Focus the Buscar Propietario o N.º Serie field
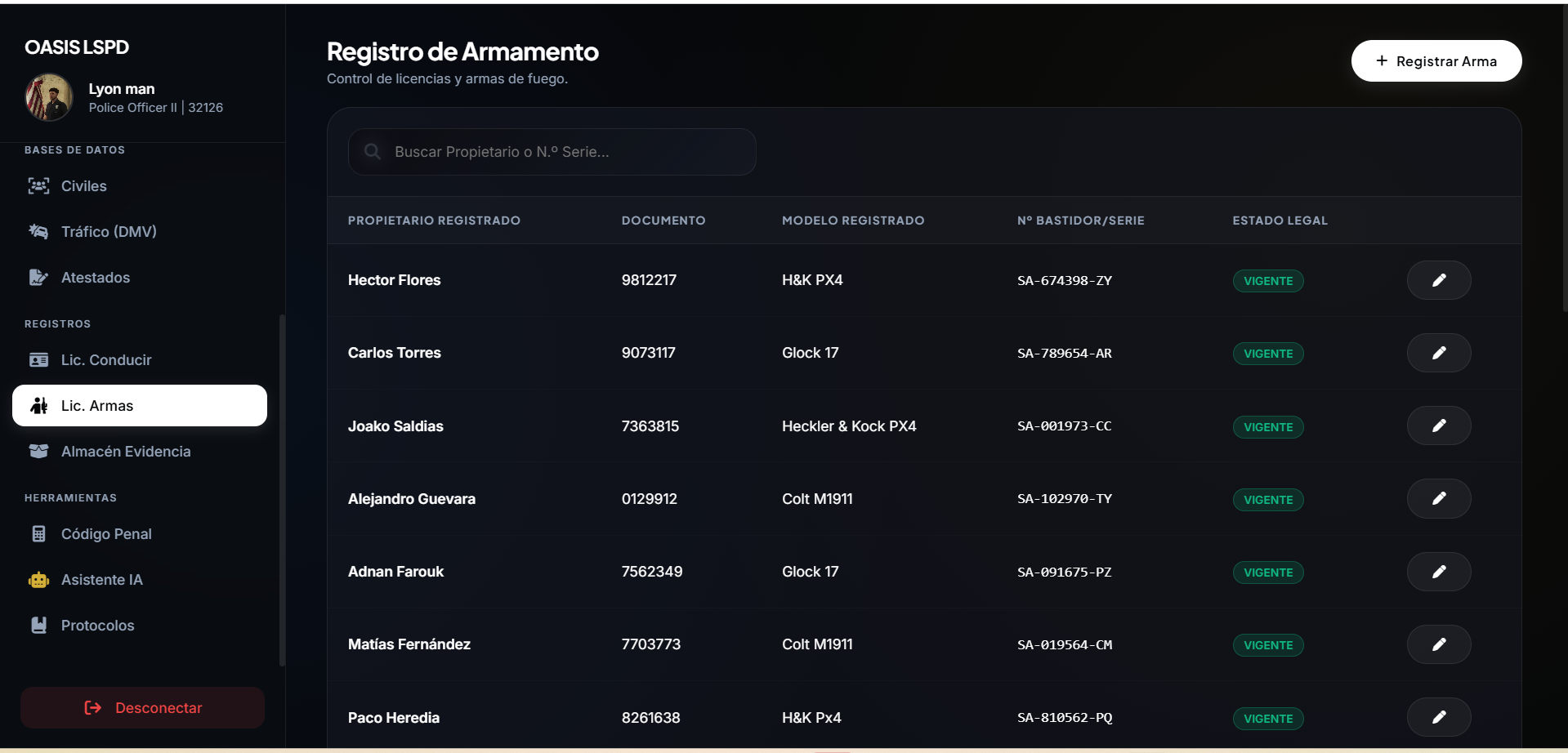Screen dimensions: 1568x753 point(552,152)
